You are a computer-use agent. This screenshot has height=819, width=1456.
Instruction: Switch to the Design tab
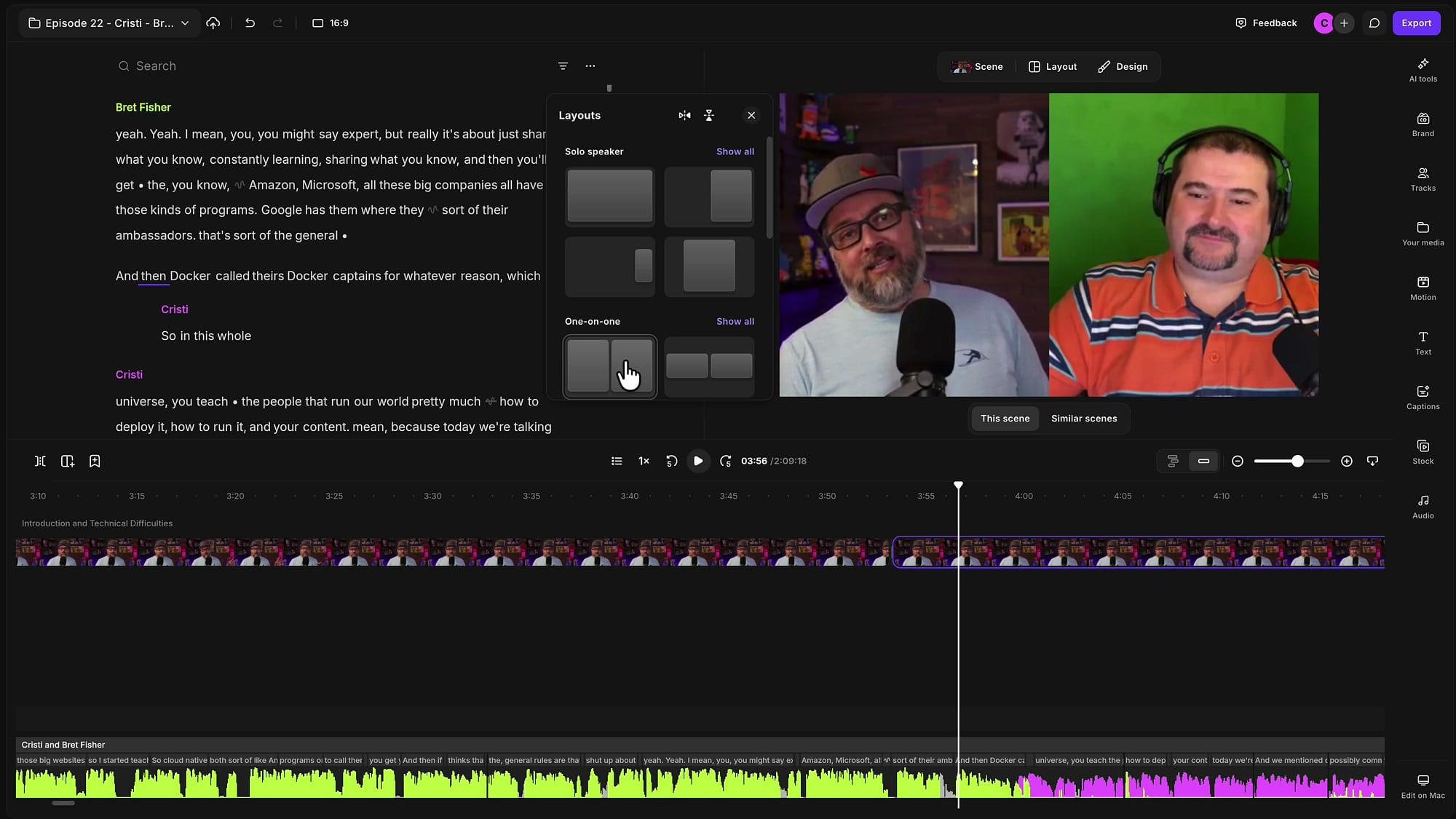tap(1123, 66)
